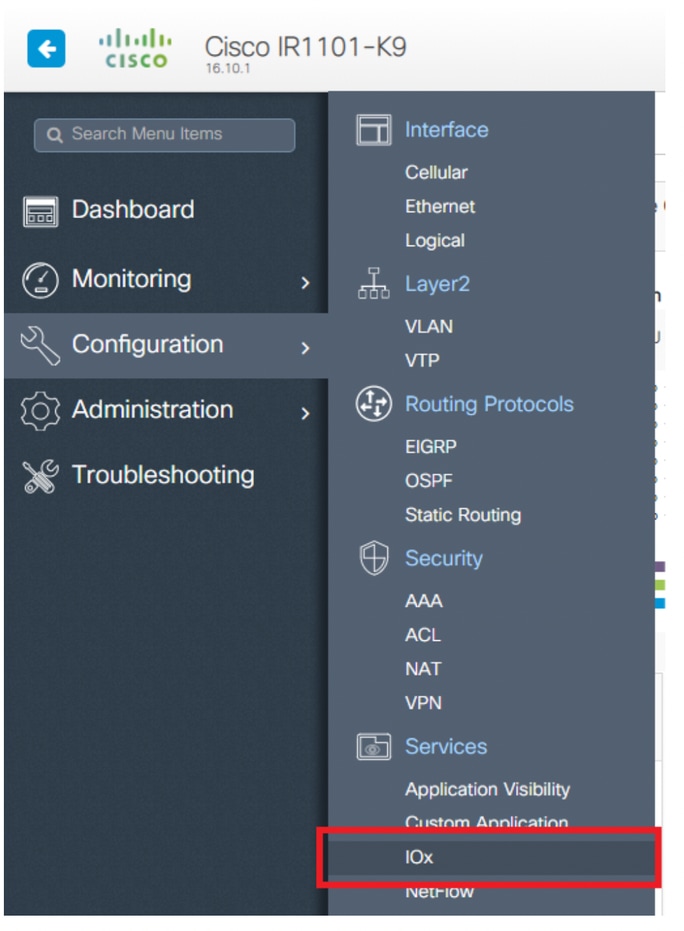
Task: Open Logical interface settings
Action: (x=435, y=240)
